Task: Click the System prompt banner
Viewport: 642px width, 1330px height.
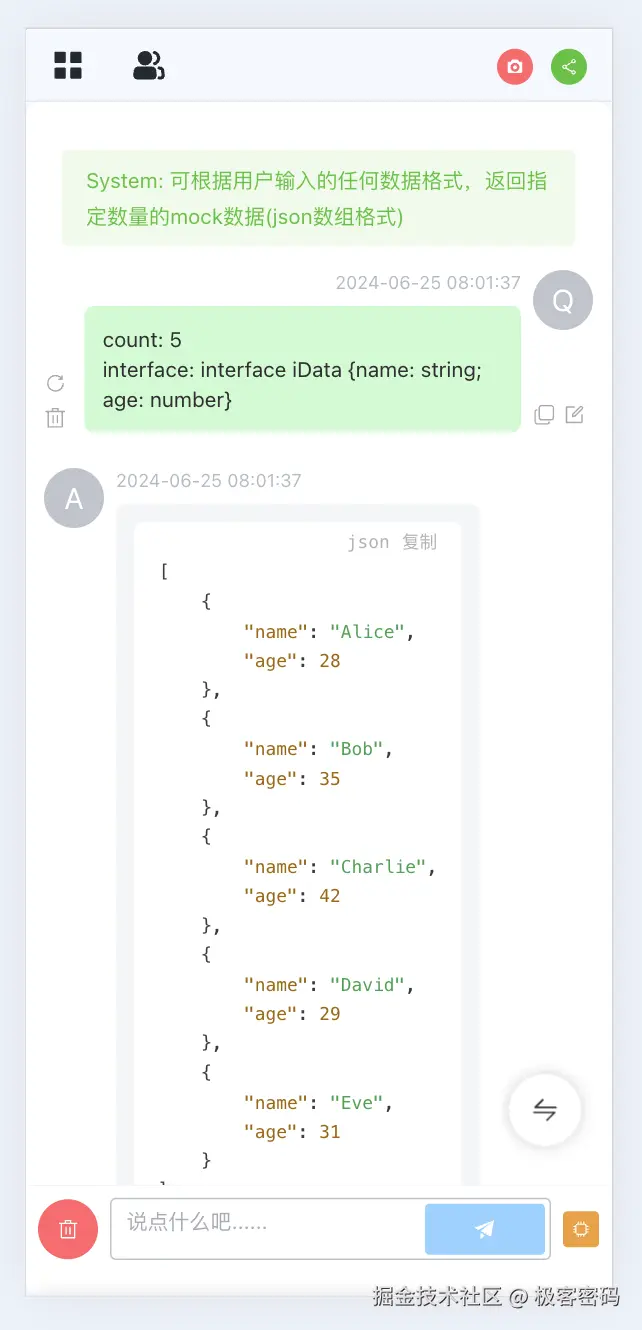Action: 320,197
